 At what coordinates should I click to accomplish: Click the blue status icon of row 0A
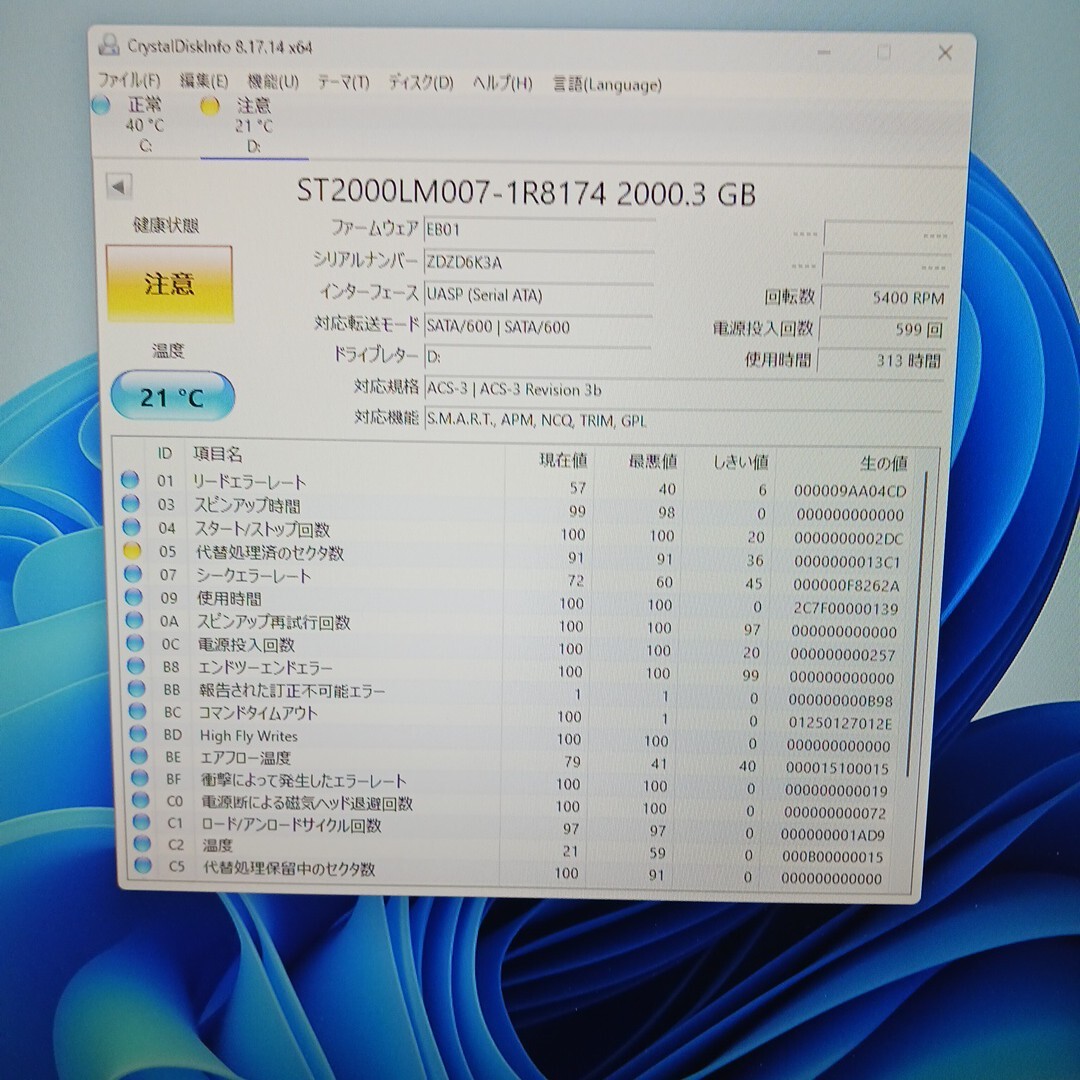pyautogui.click(x=134, y=620)
